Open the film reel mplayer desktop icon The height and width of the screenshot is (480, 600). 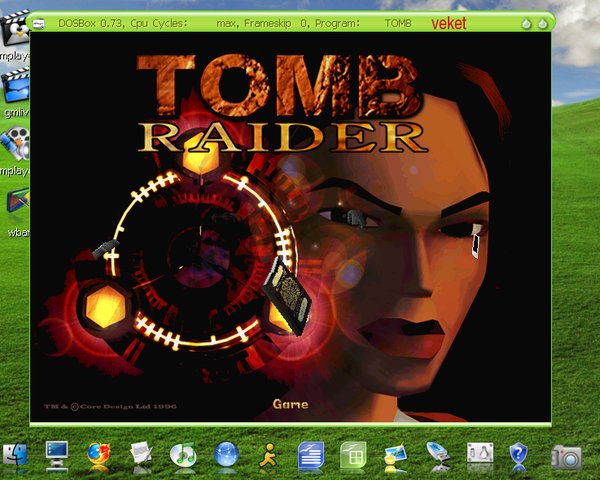[x=15, y=144]
